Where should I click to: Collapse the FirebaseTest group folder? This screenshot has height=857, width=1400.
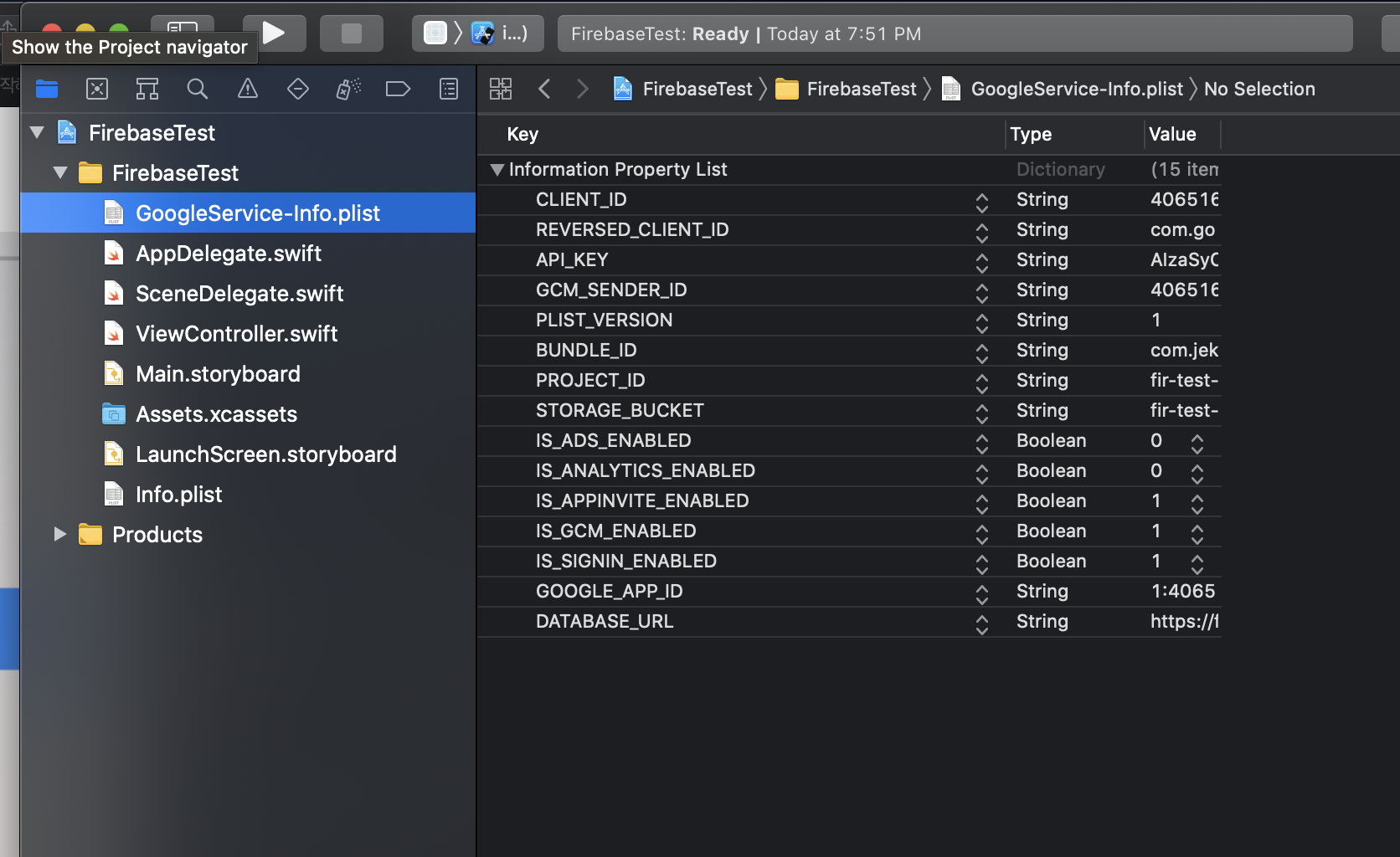pyautogui.click(x=60, y=172)
